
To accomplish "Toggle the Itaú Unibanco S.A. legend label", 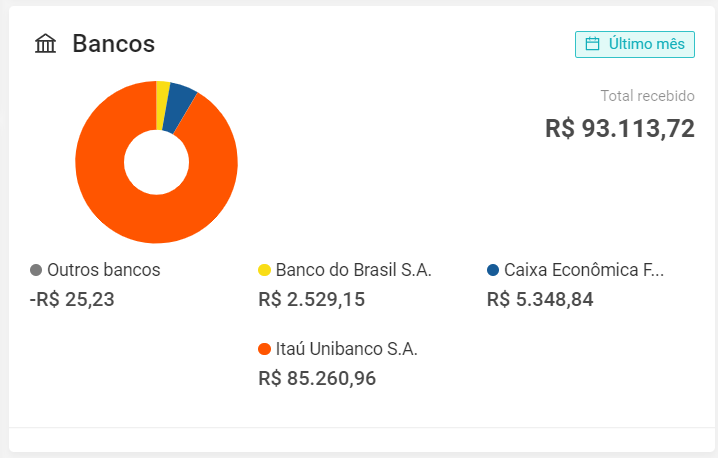I will pos(347,349).
